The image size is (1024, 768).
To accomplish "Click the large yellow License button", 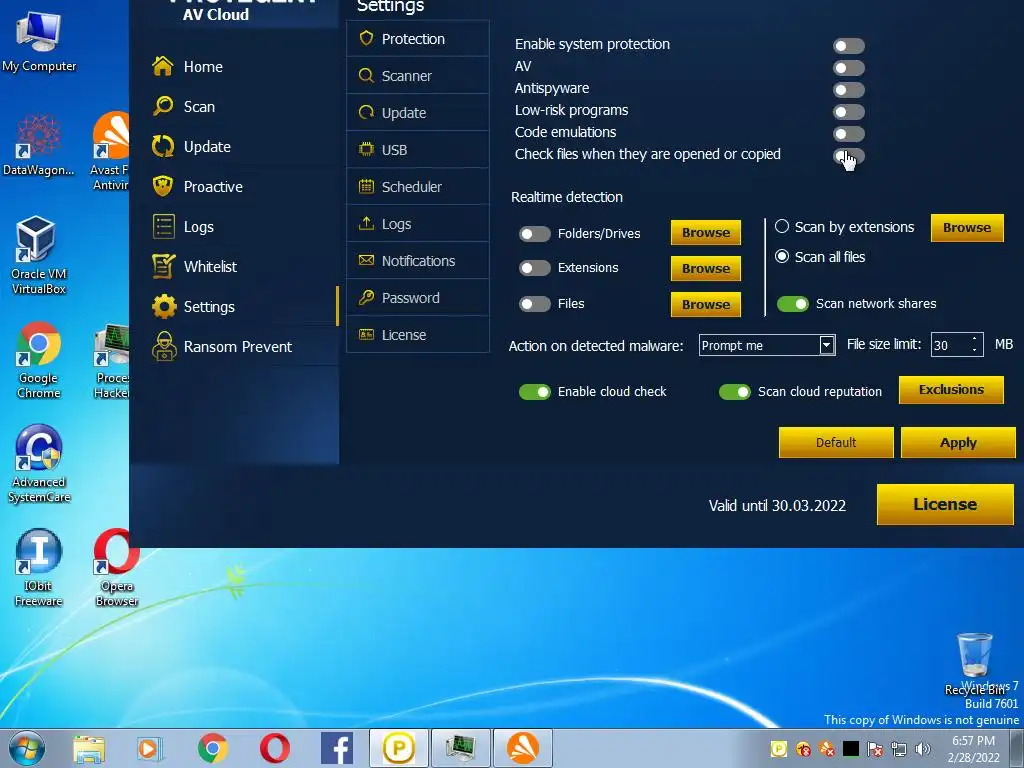I will [x=945, y=504].
